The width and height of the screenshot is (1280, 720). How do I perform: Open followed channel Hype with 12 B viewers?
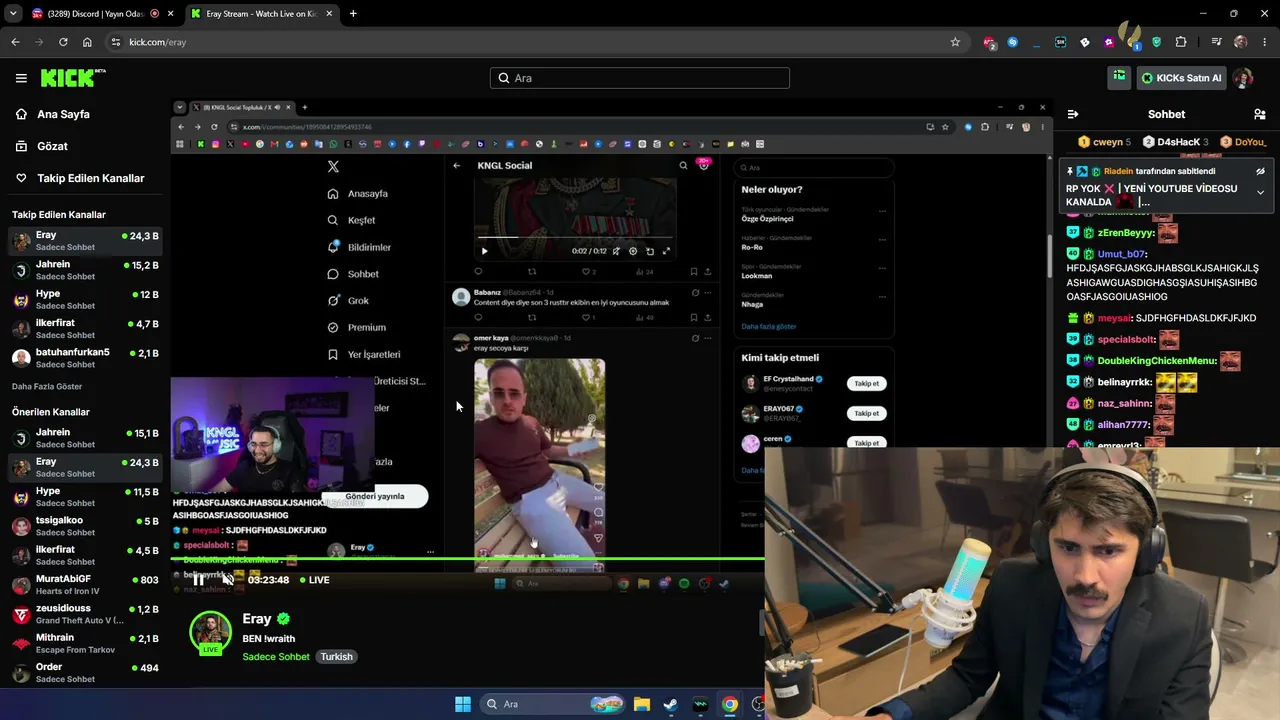tap(85, 299)
